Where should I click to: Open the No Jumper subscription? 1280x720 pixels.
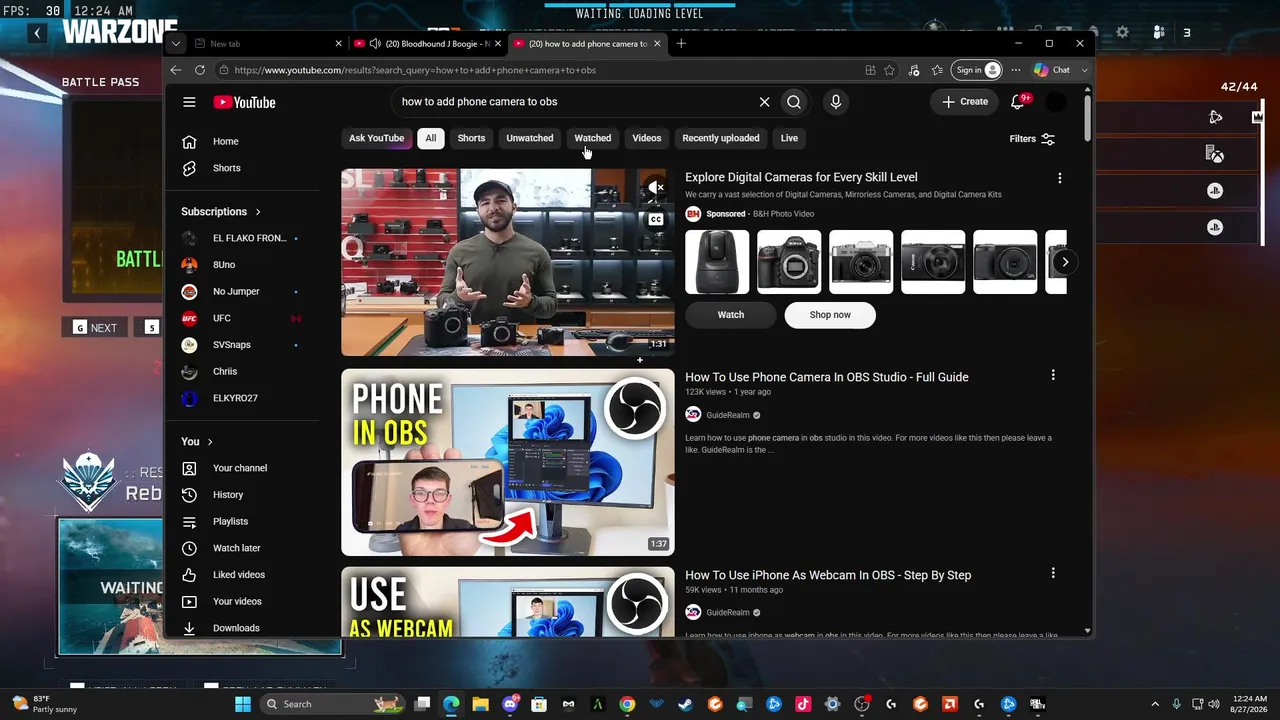(x=236, y=292)
